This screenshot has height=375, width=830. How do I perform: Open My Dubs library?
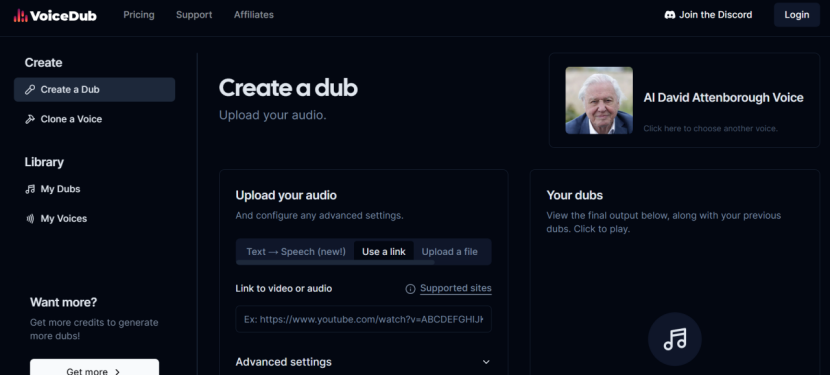[94, 189]
